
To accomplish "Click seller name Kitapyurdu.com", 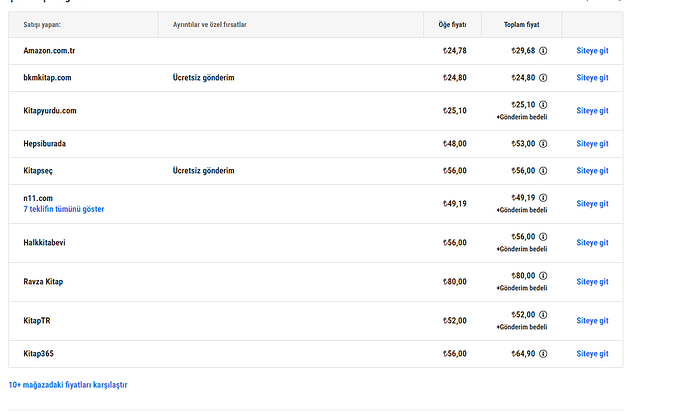I will click(x=50, y=111).
